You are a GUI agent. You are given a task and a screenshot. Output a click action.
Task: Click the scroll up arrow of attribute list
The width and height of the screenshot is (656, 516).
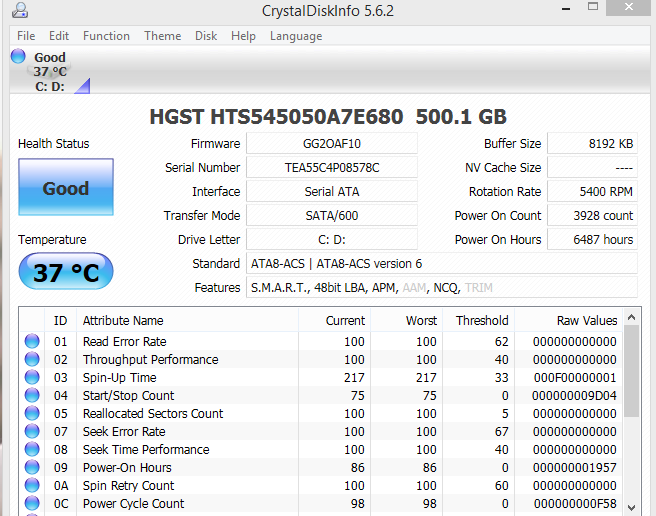tap(632, 318)
